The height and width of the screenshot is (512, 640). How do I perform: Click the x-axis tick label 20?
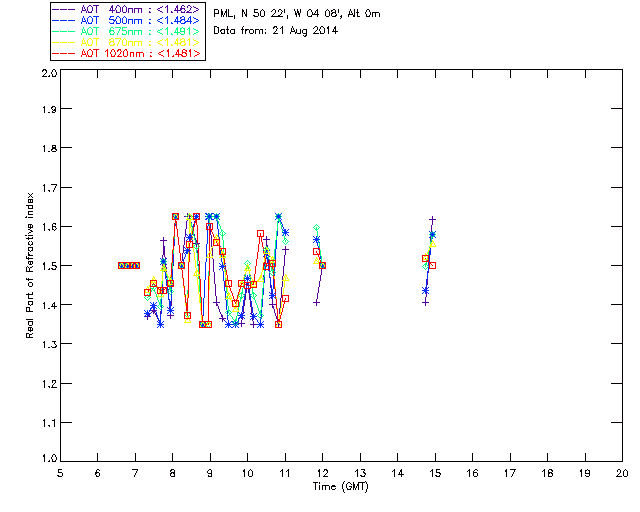click(622, 473)
